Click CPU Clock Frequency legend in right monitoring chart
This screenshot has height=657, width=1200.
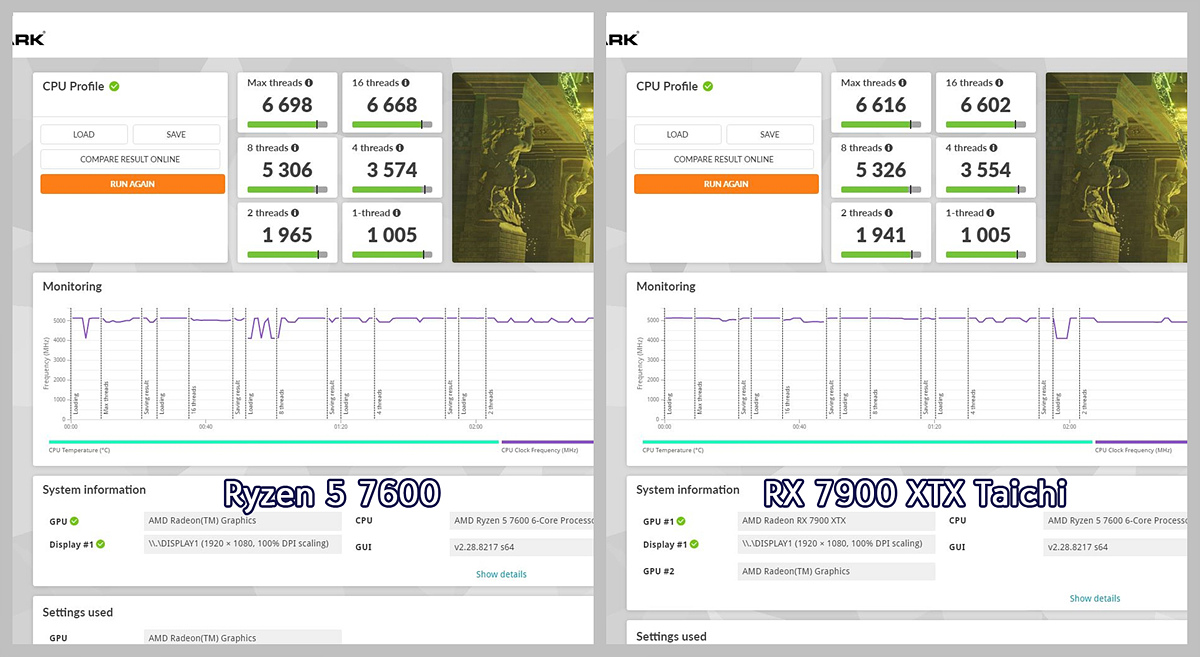coord(1133,451)
